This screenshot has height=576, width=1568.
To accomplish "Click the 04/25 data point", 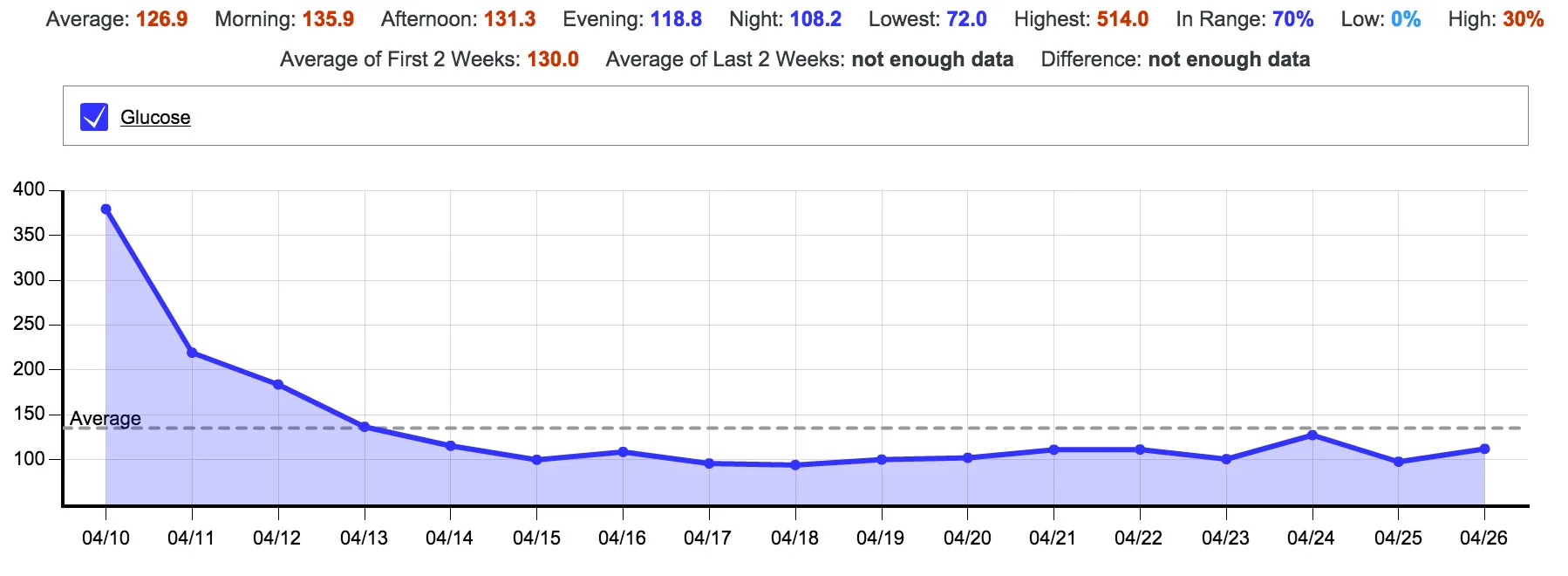I will [x=1399, y=462].
